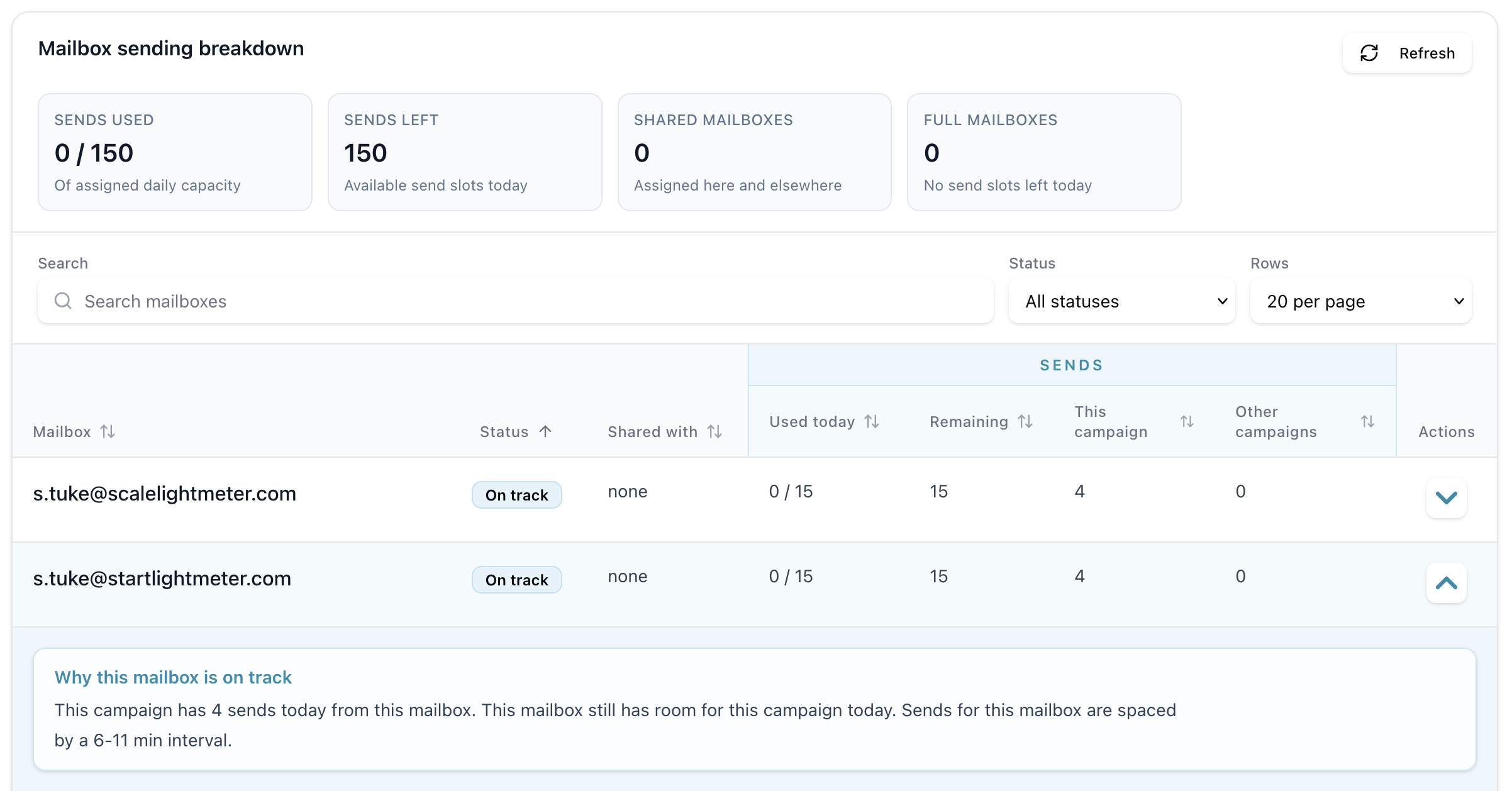The image size is (1512, 791).
Task: Collapse the s.tuke@startlightmeter.com row details
Action: (1447, 583)
